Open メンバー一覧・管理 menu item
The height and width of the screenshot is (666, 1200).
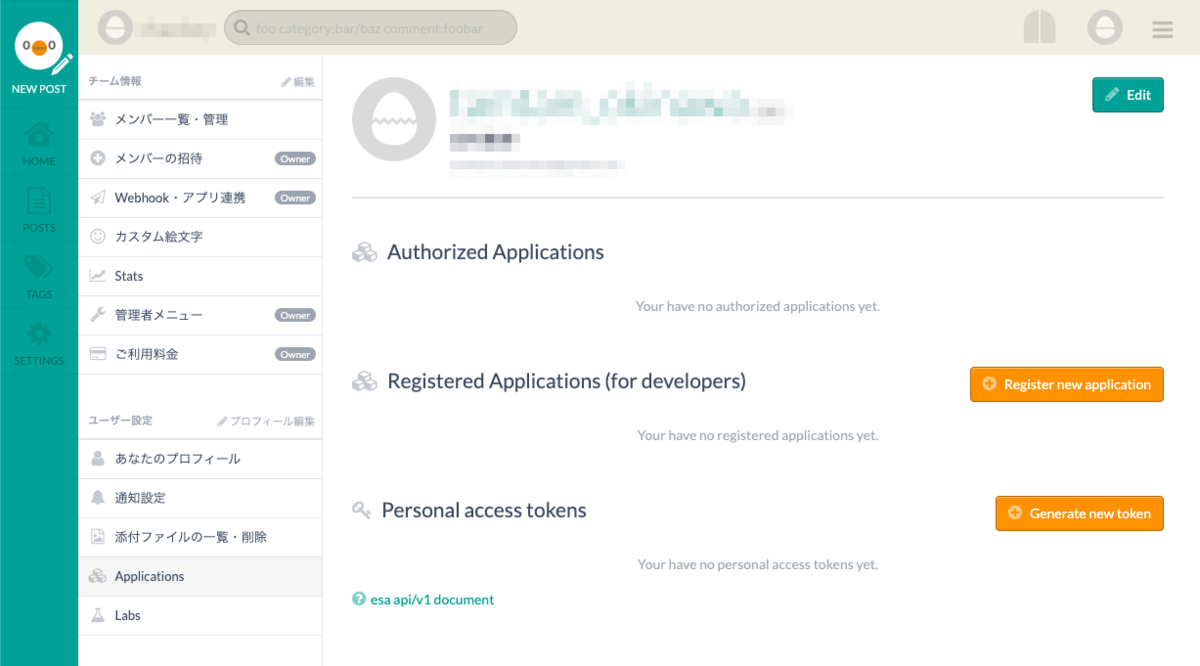point(200,119)
